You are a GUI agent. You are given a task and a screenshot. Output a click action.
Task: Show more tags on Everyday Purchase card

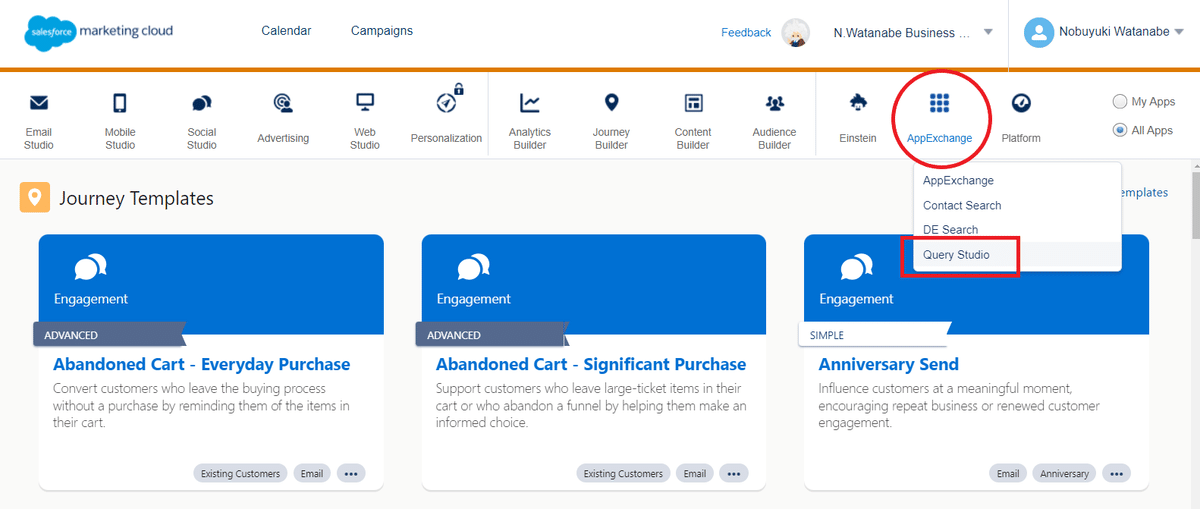[351, 473]
